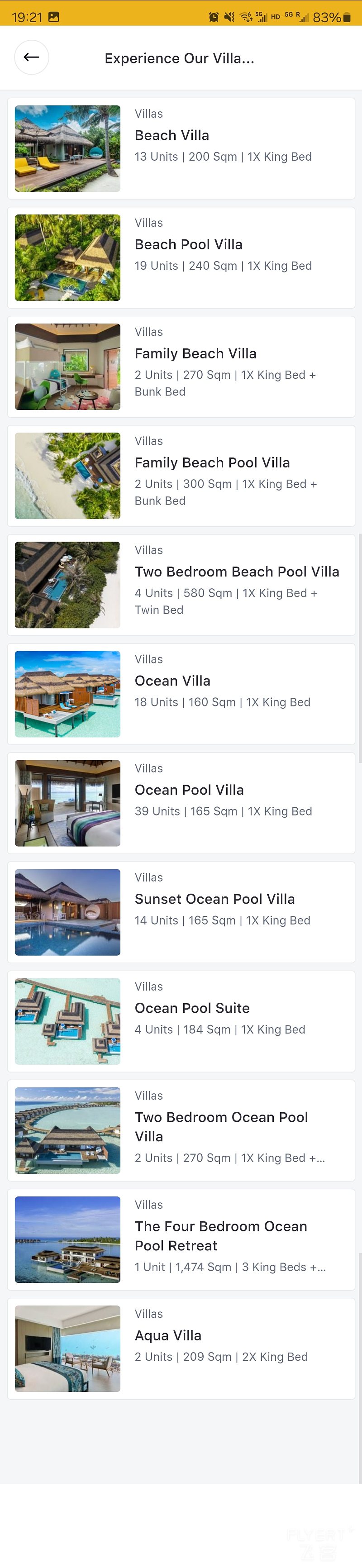This screenshot has width=362, height=1568.
Task: Open Two Bedroom Ocean Pool Villa title
Action: (221, 1127)
